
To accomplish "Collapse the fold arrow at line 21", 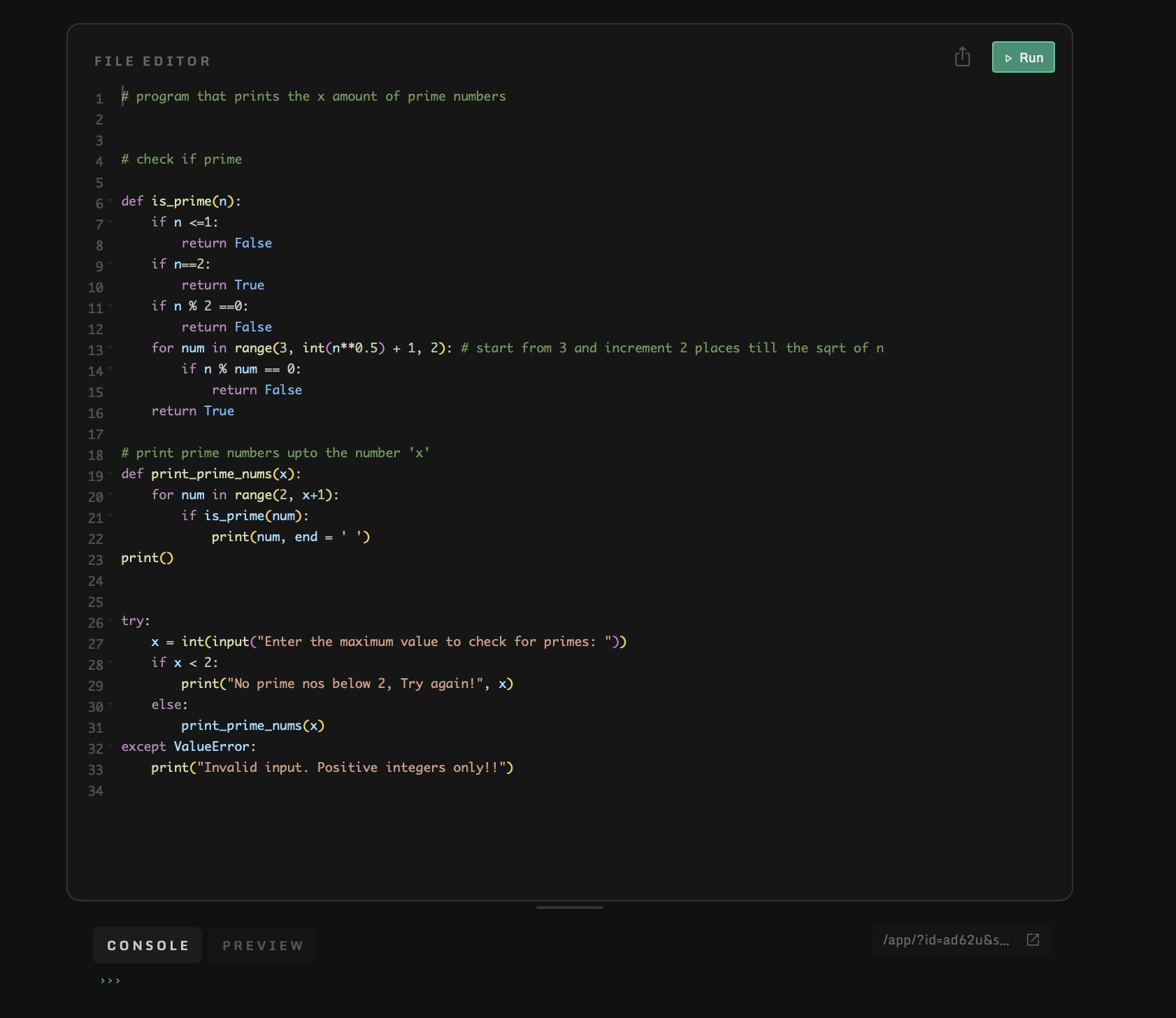I will tap(110, 516).
